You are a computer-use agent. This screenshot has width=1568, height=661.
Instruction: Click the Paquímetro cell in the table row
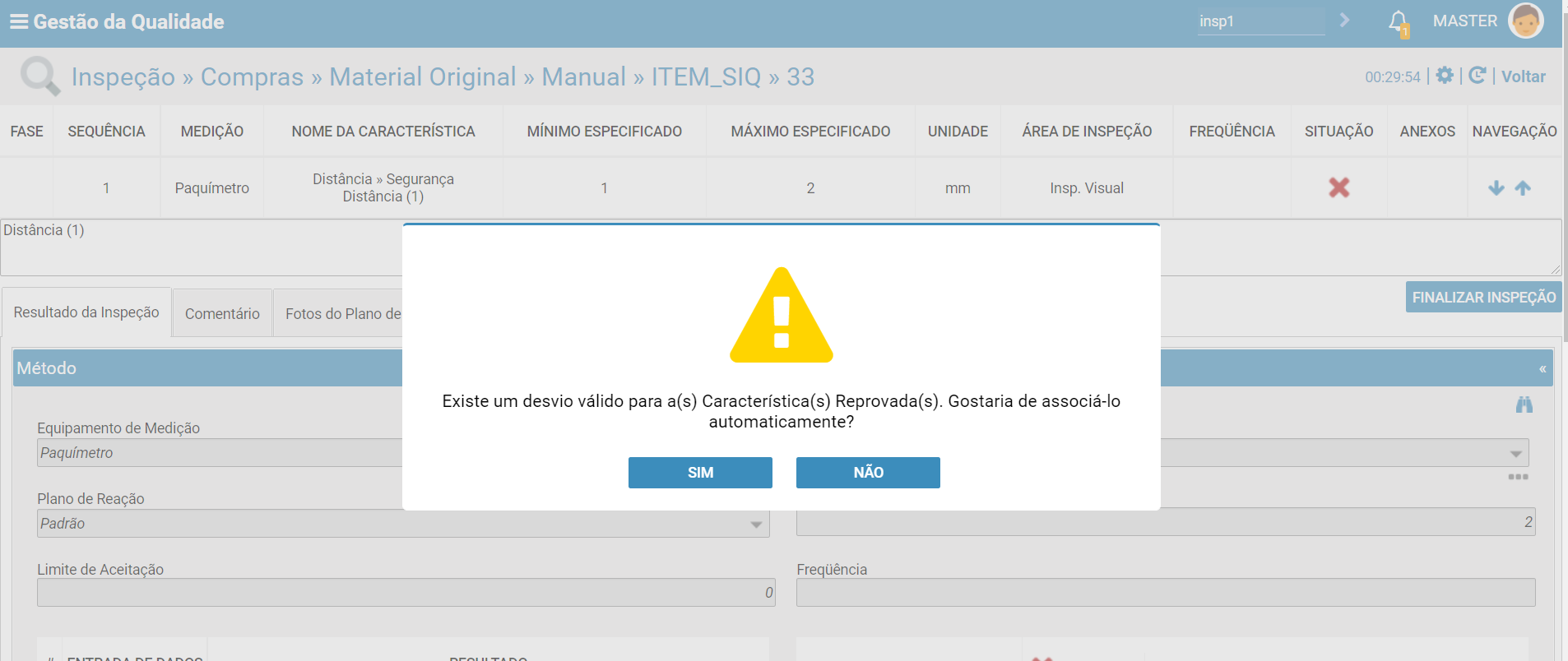(x=212, y=188)
